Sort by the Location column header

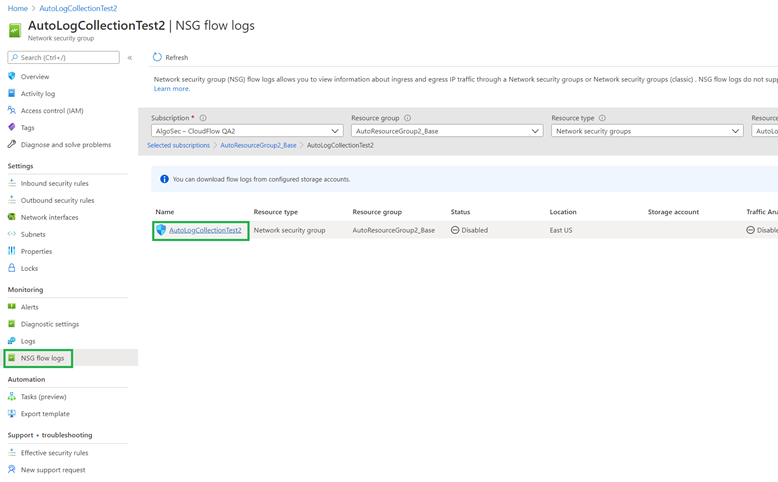pos(563,211)
